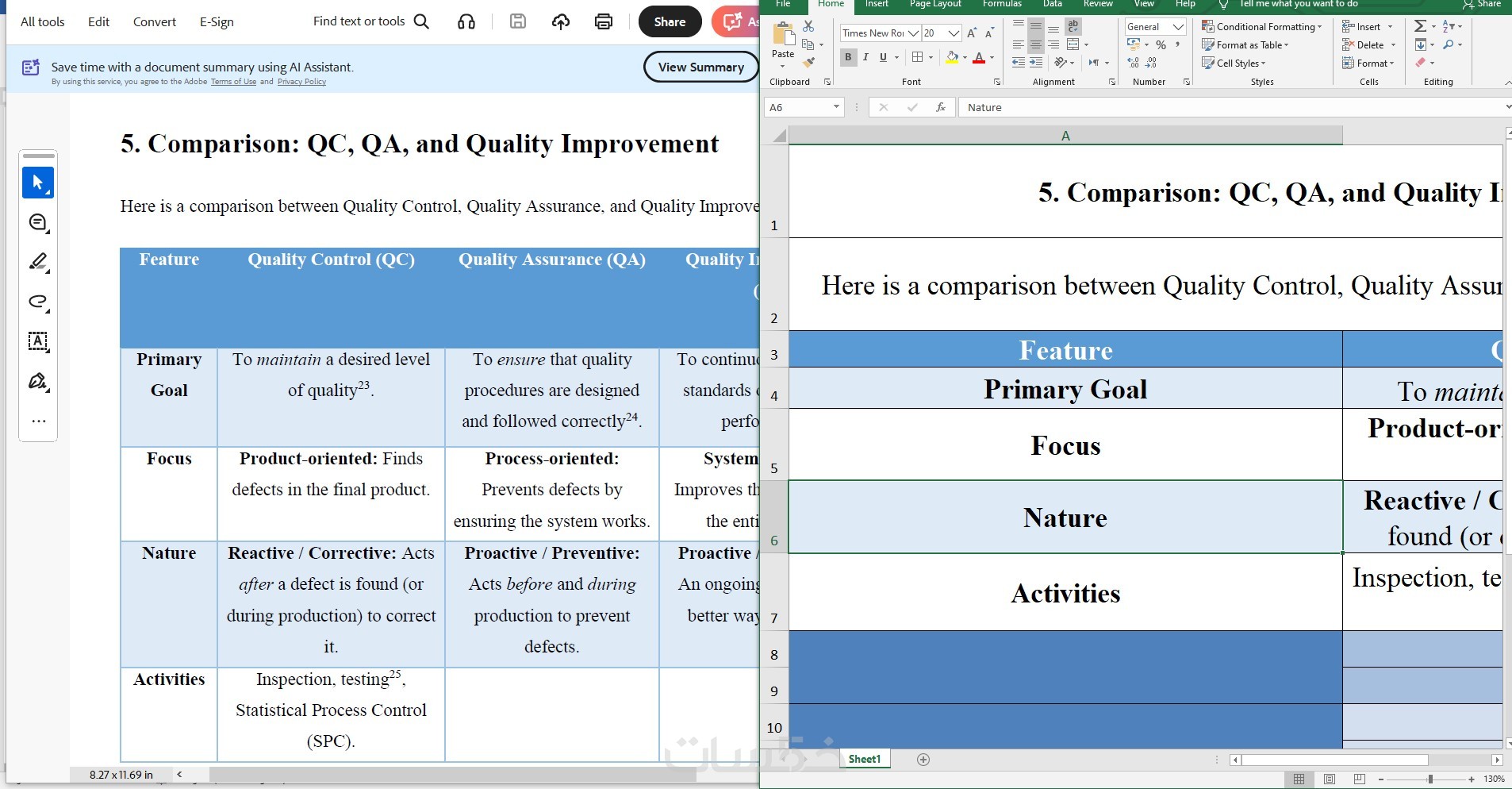The height and width of the screenshot is (789, 1512).
Task: Apply percent style in Number group
Action: 1161,45
